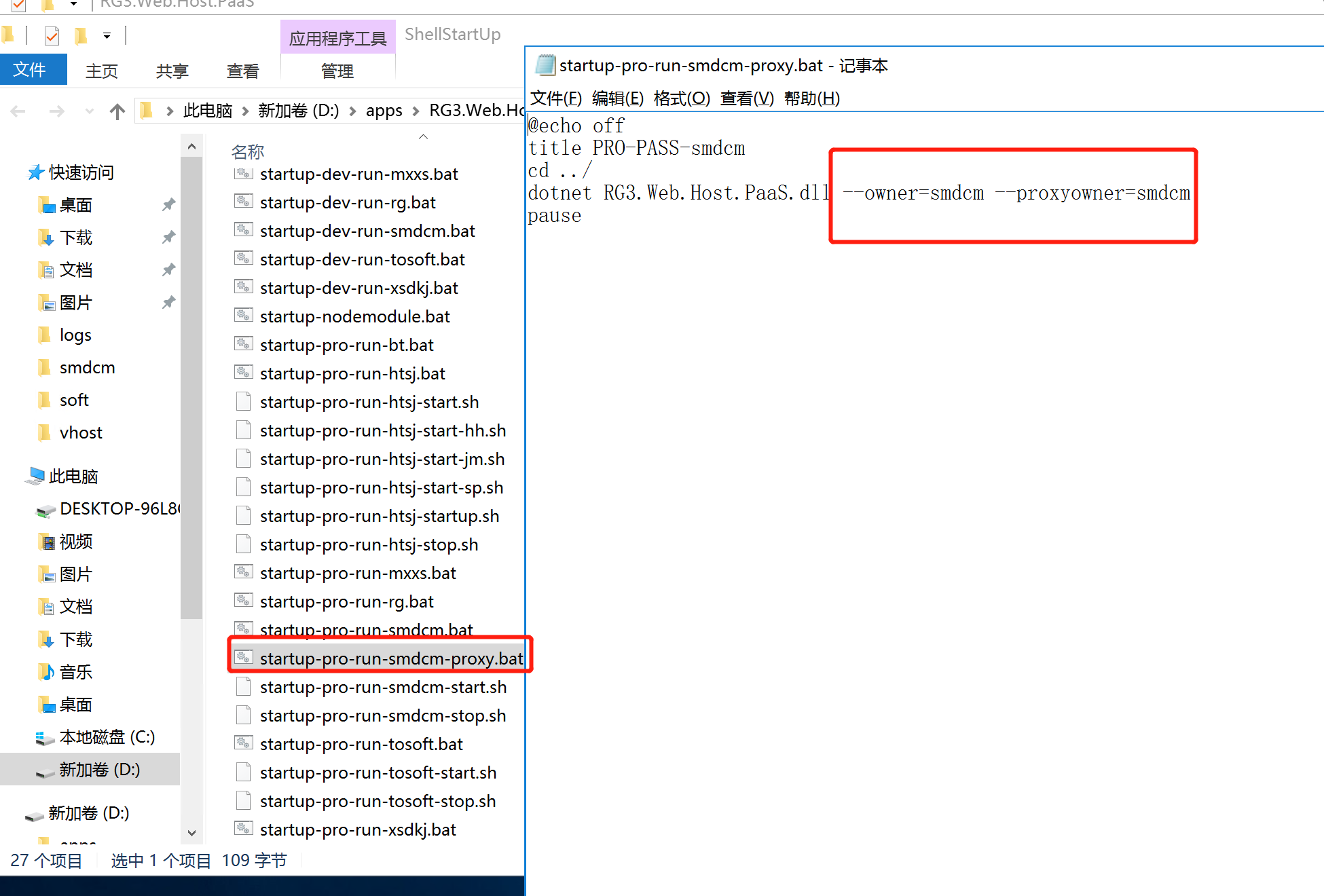Select file startup-dev-run-rg.bat
Viewport: 1324px width, 896px height.
[x=348, y=202]
